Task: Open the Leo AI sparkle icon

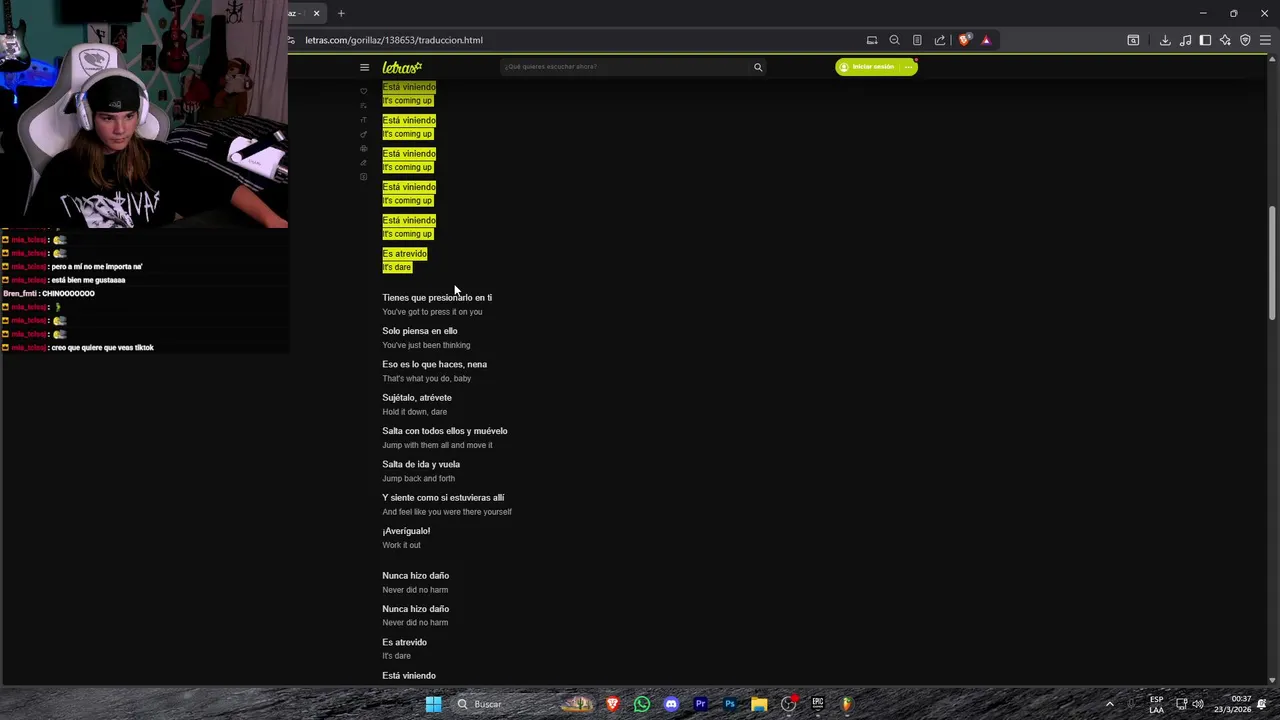Action: click(1225, 40)
